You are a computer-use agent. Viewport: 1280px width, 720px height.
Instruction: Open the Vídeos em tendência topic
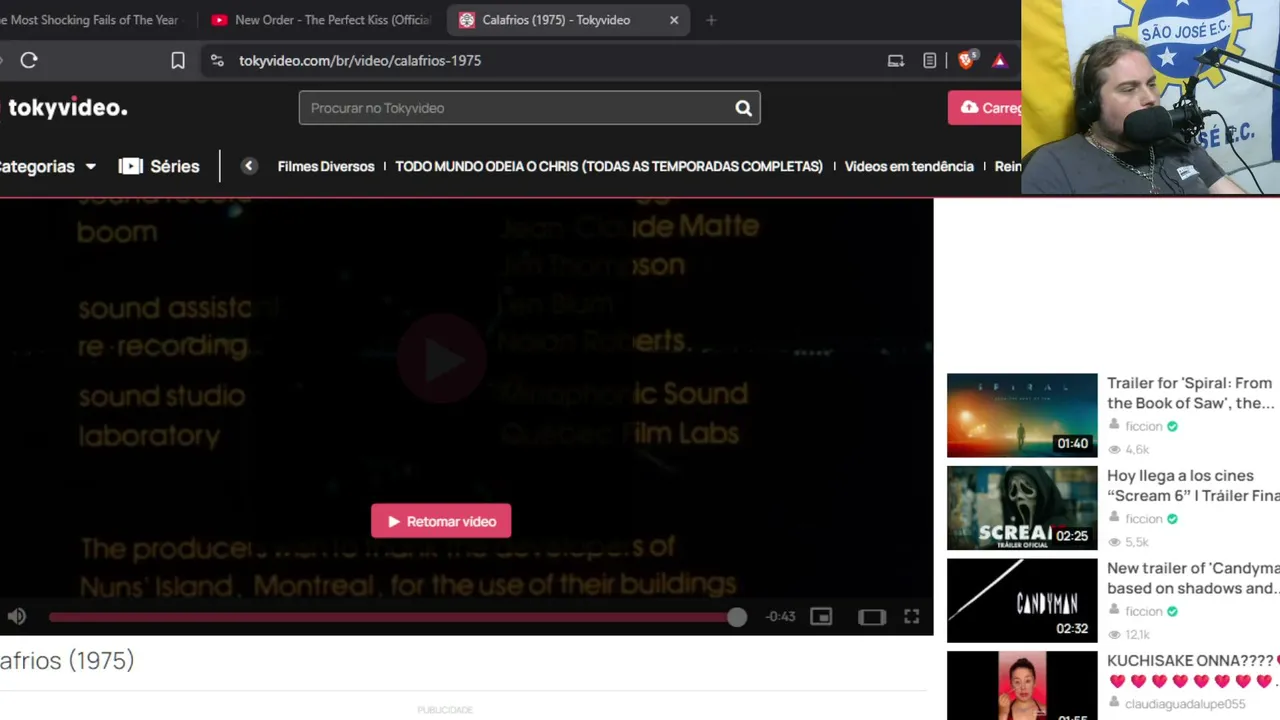click(x=909, y=166)
